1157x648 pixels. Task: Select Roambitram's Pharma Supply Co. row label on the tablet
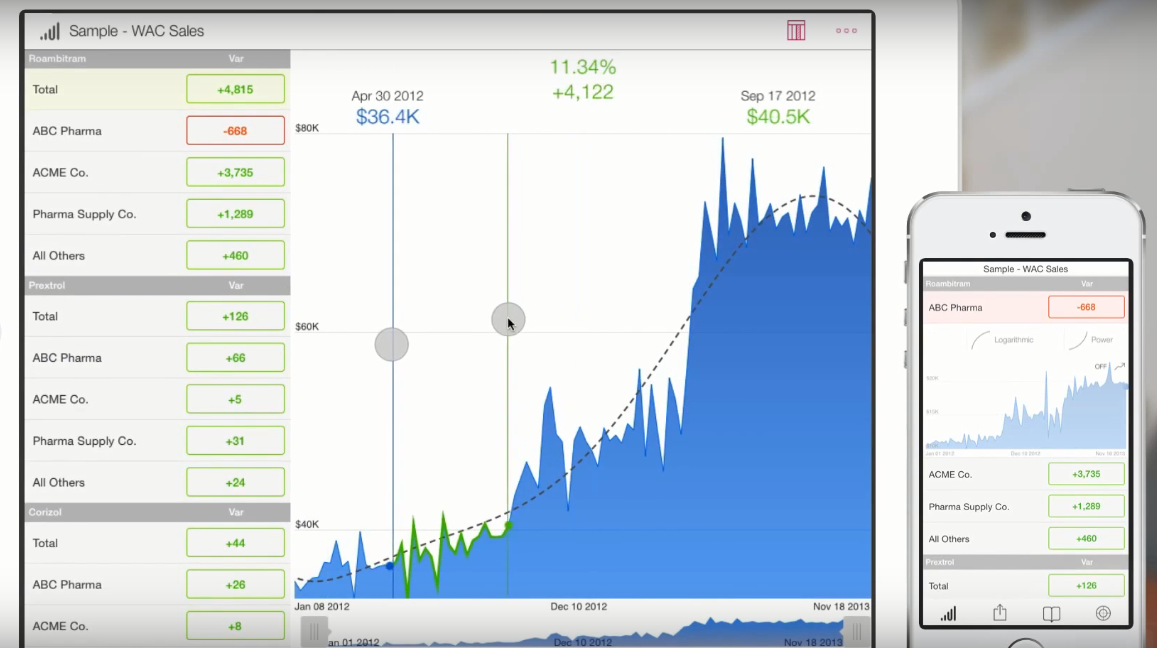pyautogui.click(x=84, y=214)
